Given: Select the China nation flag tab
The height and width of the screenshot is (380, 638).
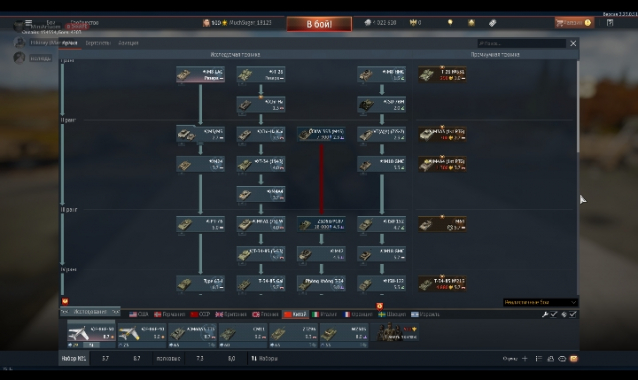Looking at the screenshot, I should (x=295, y=314).
